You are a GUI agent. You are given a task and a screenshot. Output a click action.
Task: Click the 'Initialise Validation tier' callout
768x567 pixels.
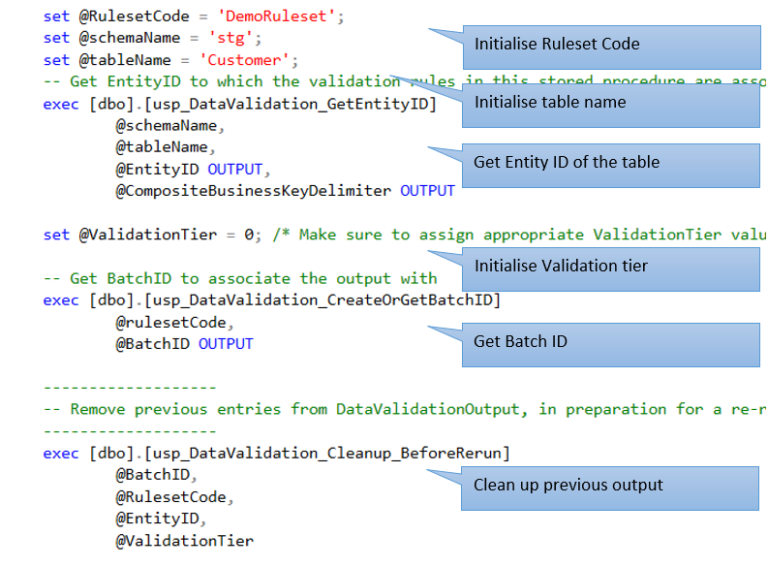[x=611, y=269]
